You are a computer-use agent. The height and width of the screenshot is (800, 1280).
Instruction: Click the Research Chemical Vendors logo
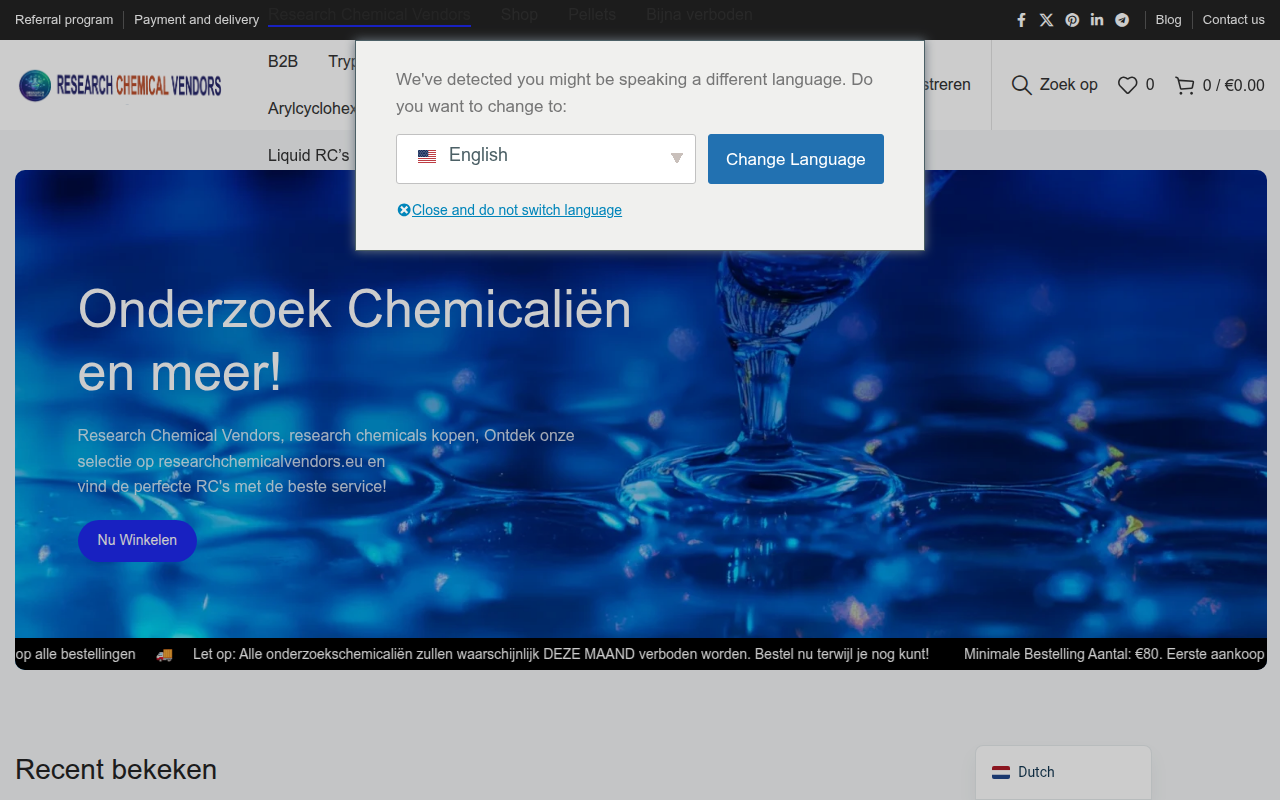[x=120, y=86]
